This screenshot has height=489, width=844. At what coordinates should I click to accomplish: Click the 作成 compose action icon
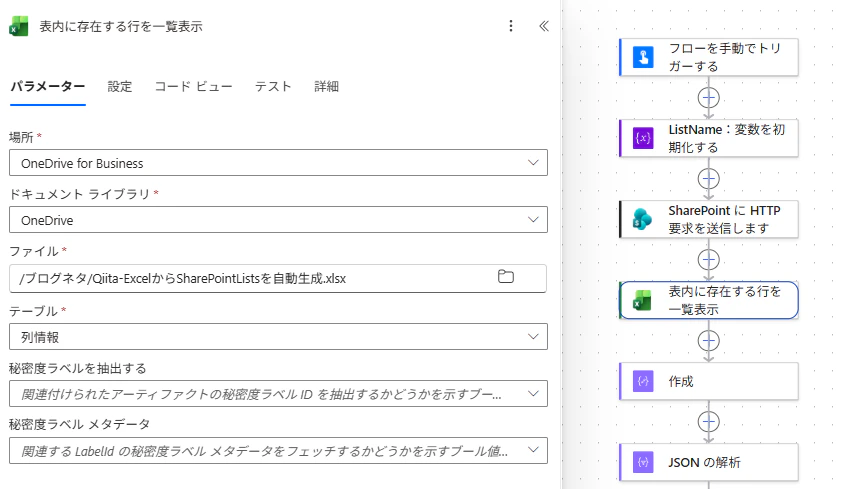(x=643, y=381)
